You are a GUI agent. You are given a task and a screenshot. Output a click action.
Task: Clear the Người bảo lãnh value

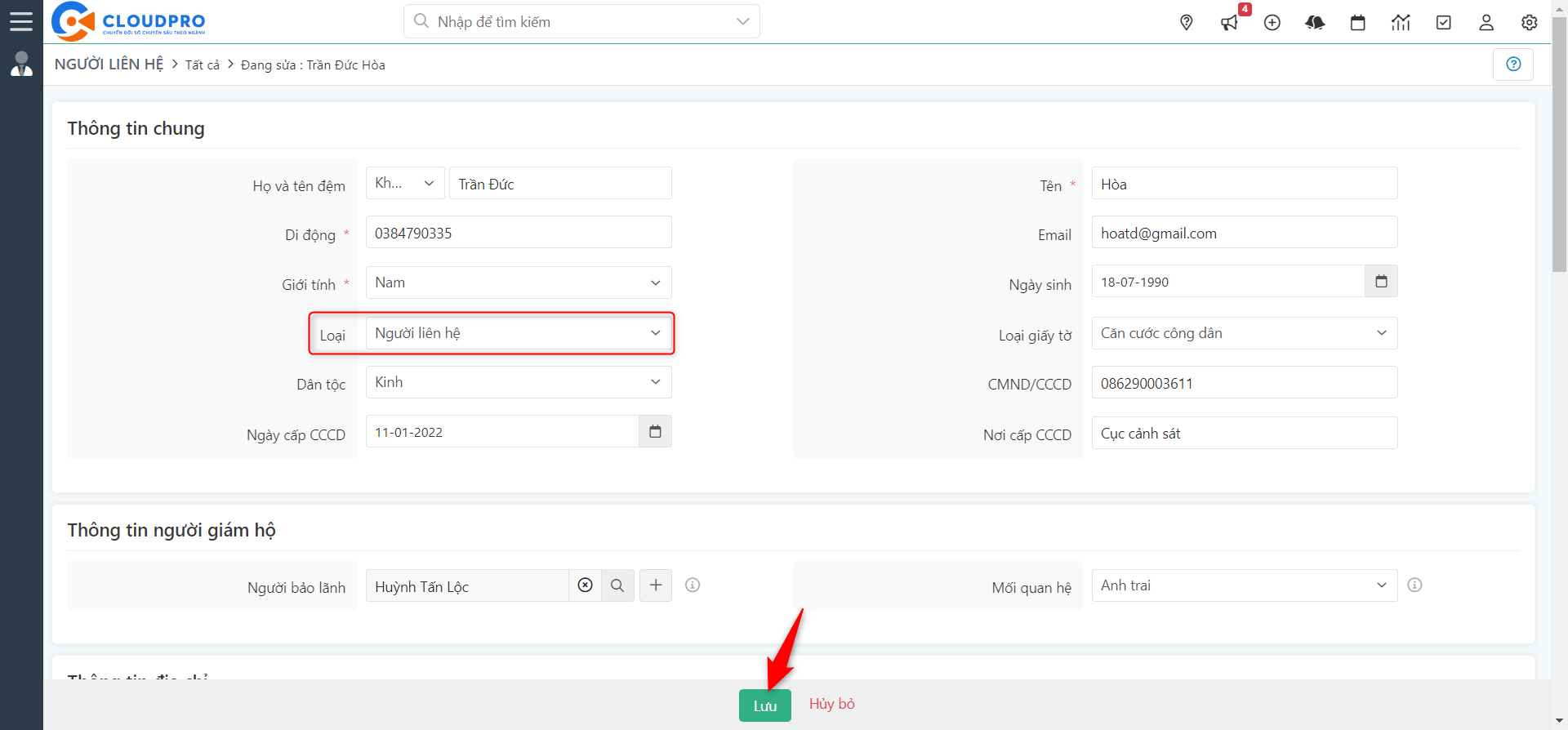click(x=585, y=585)
